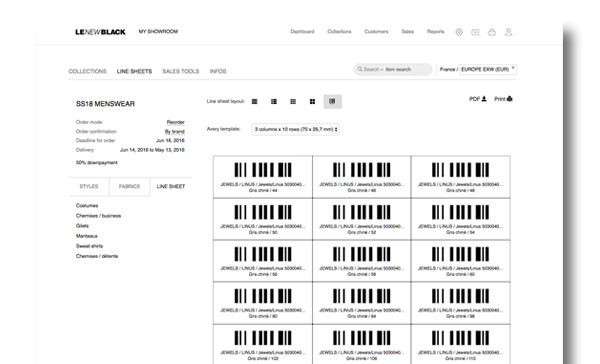Select the barcode label Gris chiné / 56

coord(263,261)
